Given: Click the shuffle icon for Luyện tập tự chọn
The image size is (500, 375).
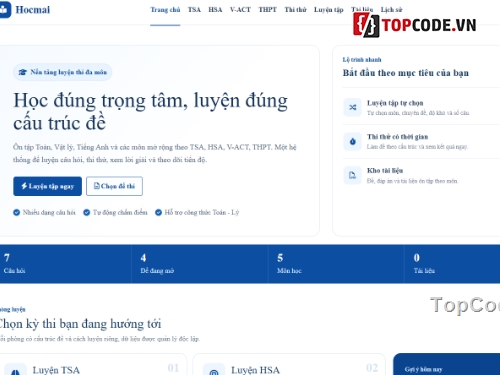Looking at the screenshot, I should (352, 107).
